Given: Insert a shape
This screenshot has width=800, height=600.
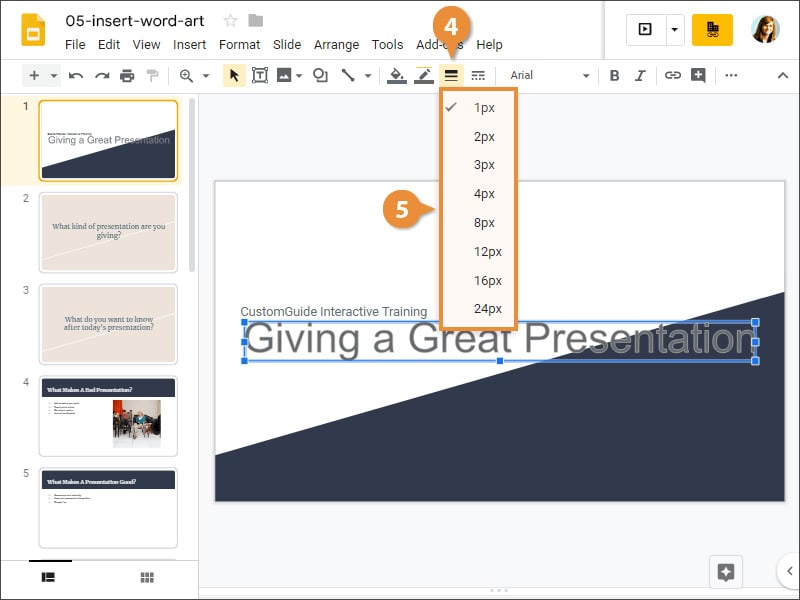Looking at the screenshot, I should coord(320,76).
